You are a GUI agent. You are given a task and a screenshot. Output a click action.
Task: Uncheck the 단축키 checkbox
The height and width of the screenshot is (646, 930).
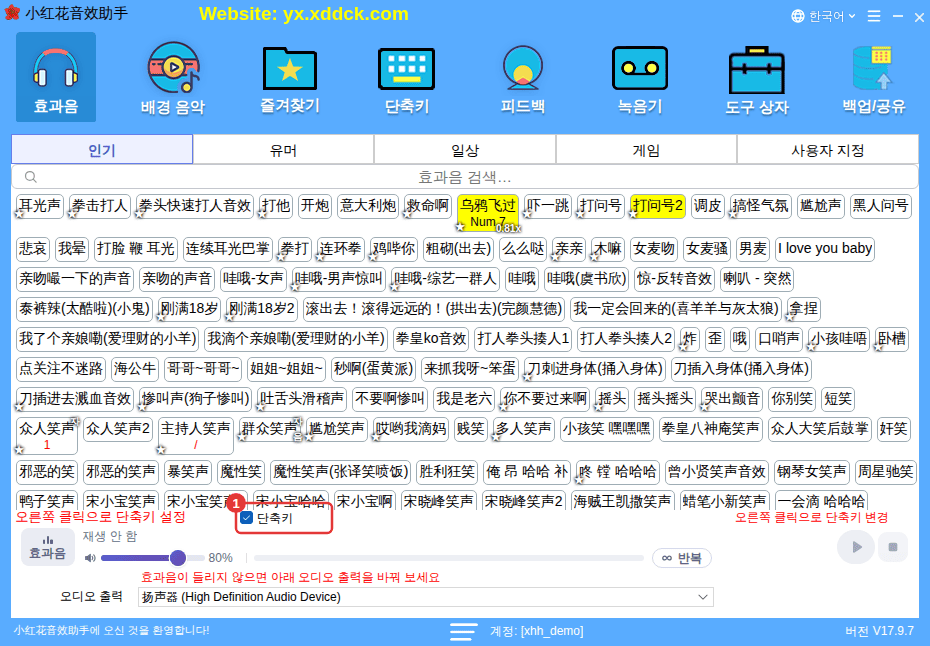coord(247,518)
